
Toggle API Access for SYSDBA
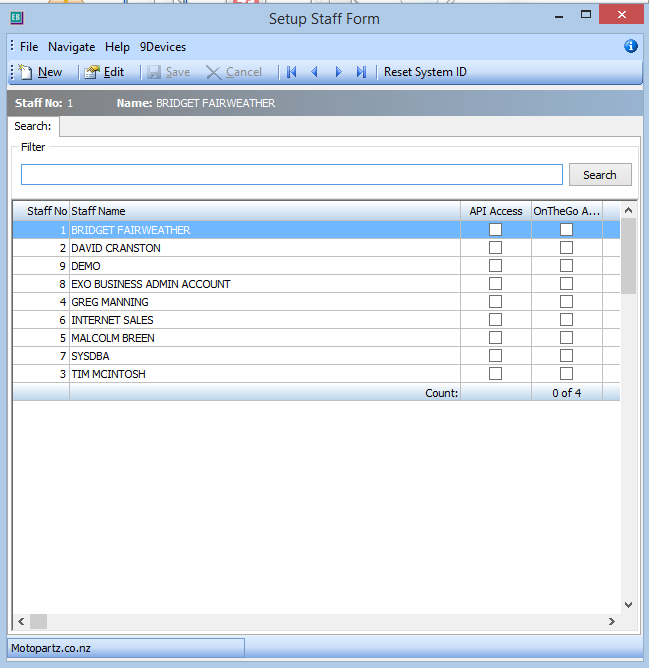[495, 355]
